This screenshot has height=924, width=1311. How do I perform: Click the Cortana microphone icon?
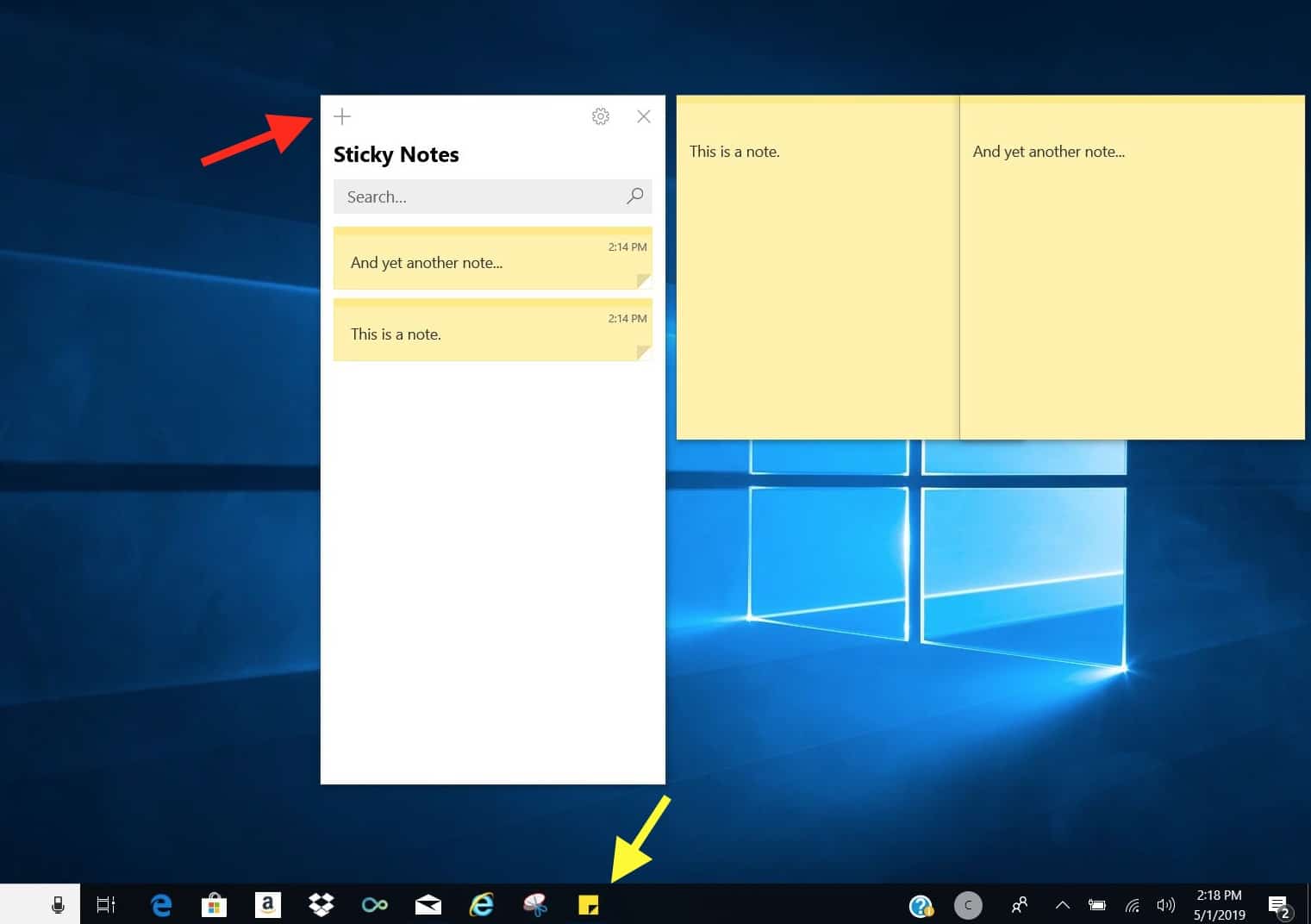coord(57,904)
